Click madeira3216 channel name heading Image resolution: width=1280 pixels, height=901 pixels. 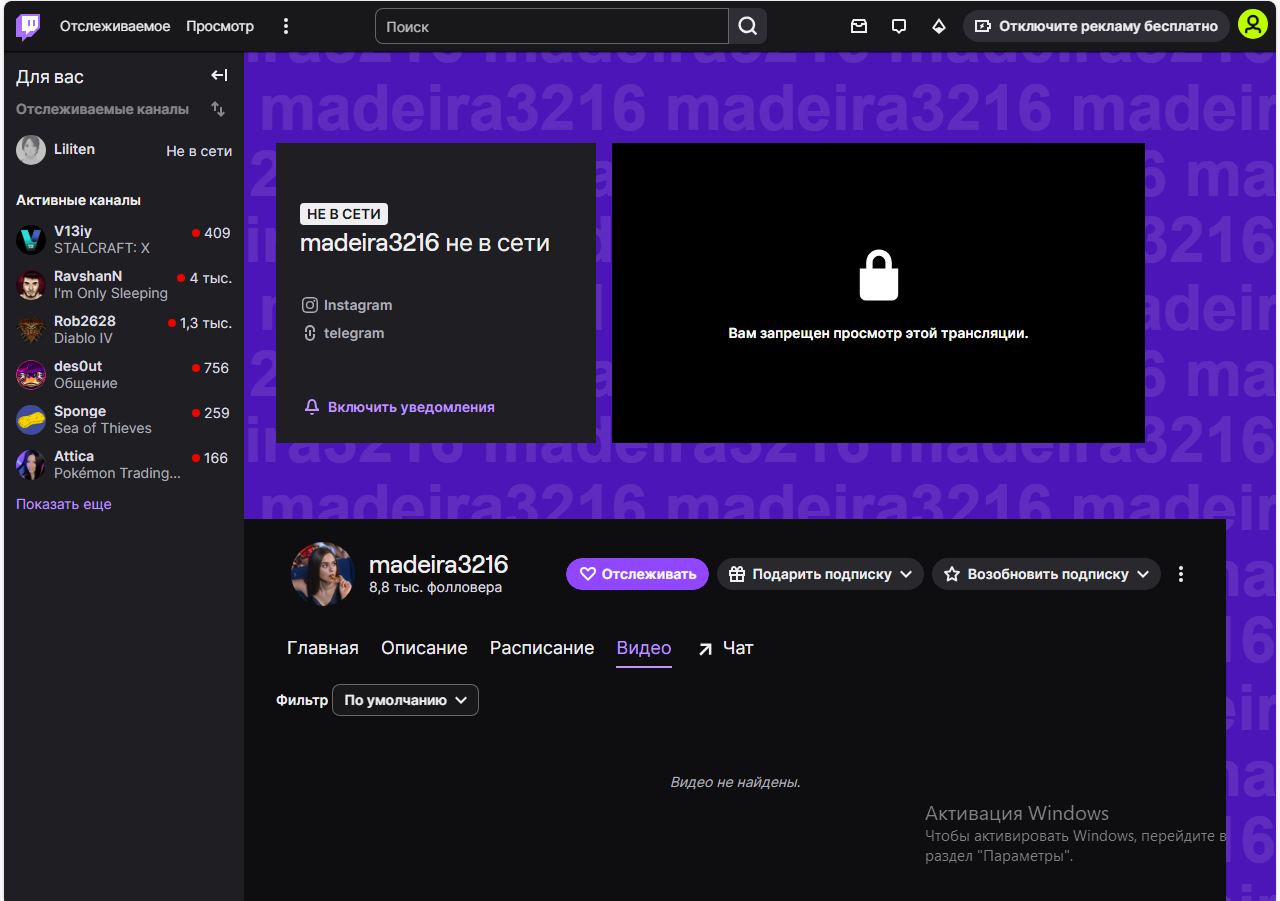pos(439,564)
